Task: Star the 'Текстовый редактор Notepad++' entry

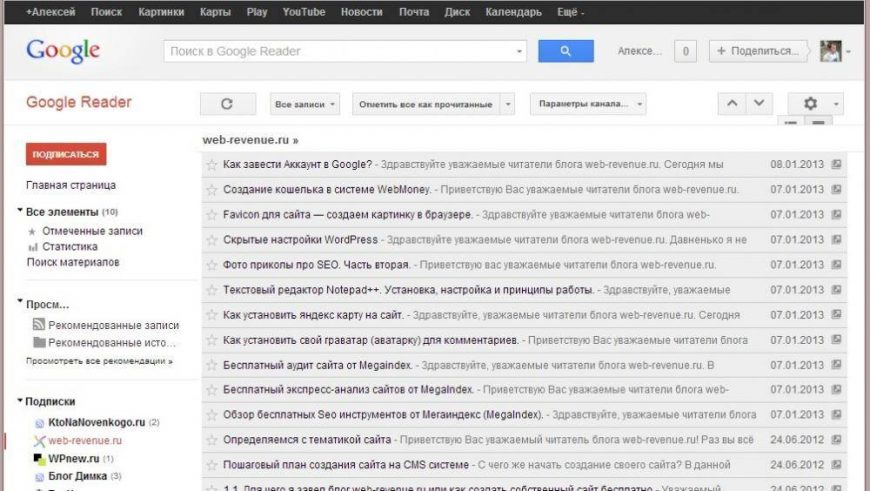Action: (211, 290)
